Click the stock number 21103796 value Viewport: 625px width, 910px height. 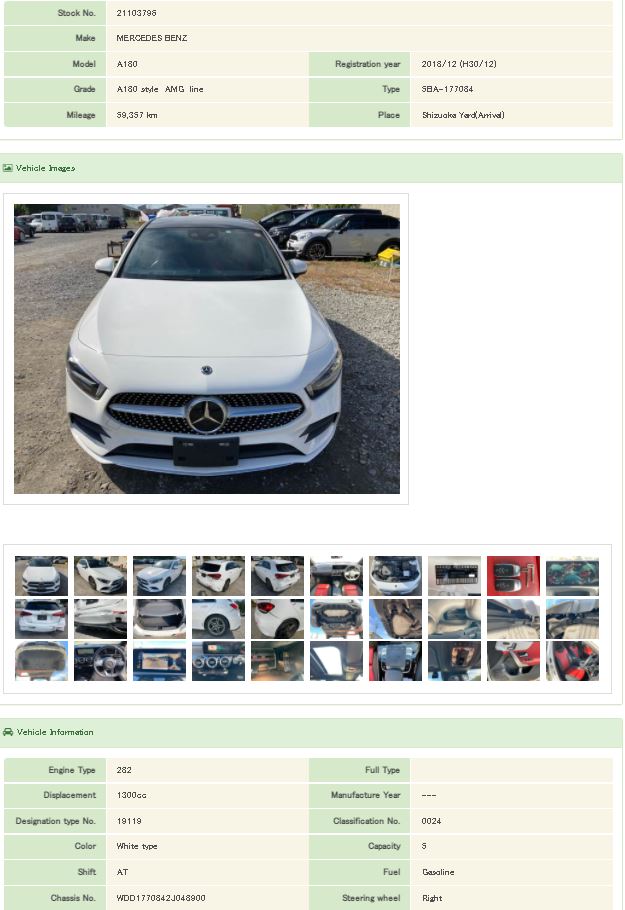pyautogui.click(x=136, y=13)
